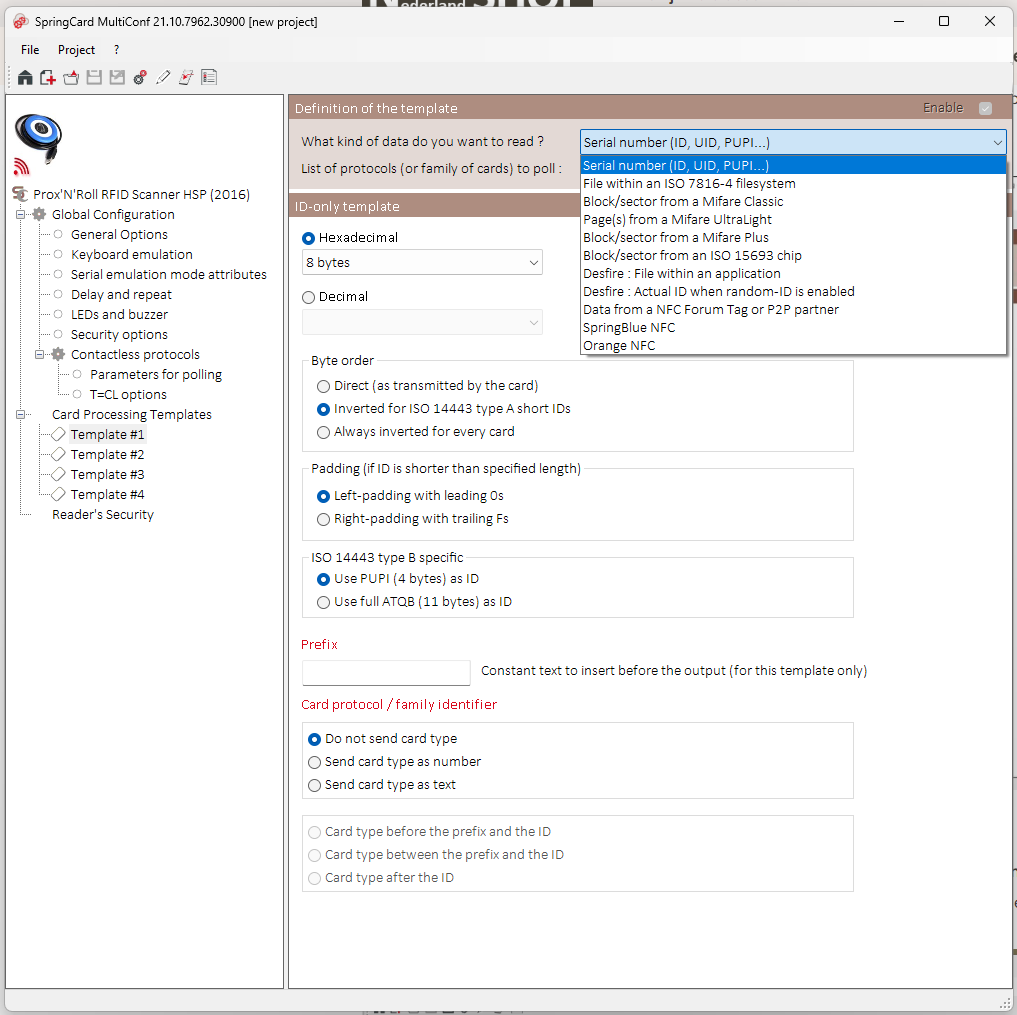The image size is (1017, 1015).
Task: Toggle the Enable checkbox in template header
Action: [x=985, y=108]
